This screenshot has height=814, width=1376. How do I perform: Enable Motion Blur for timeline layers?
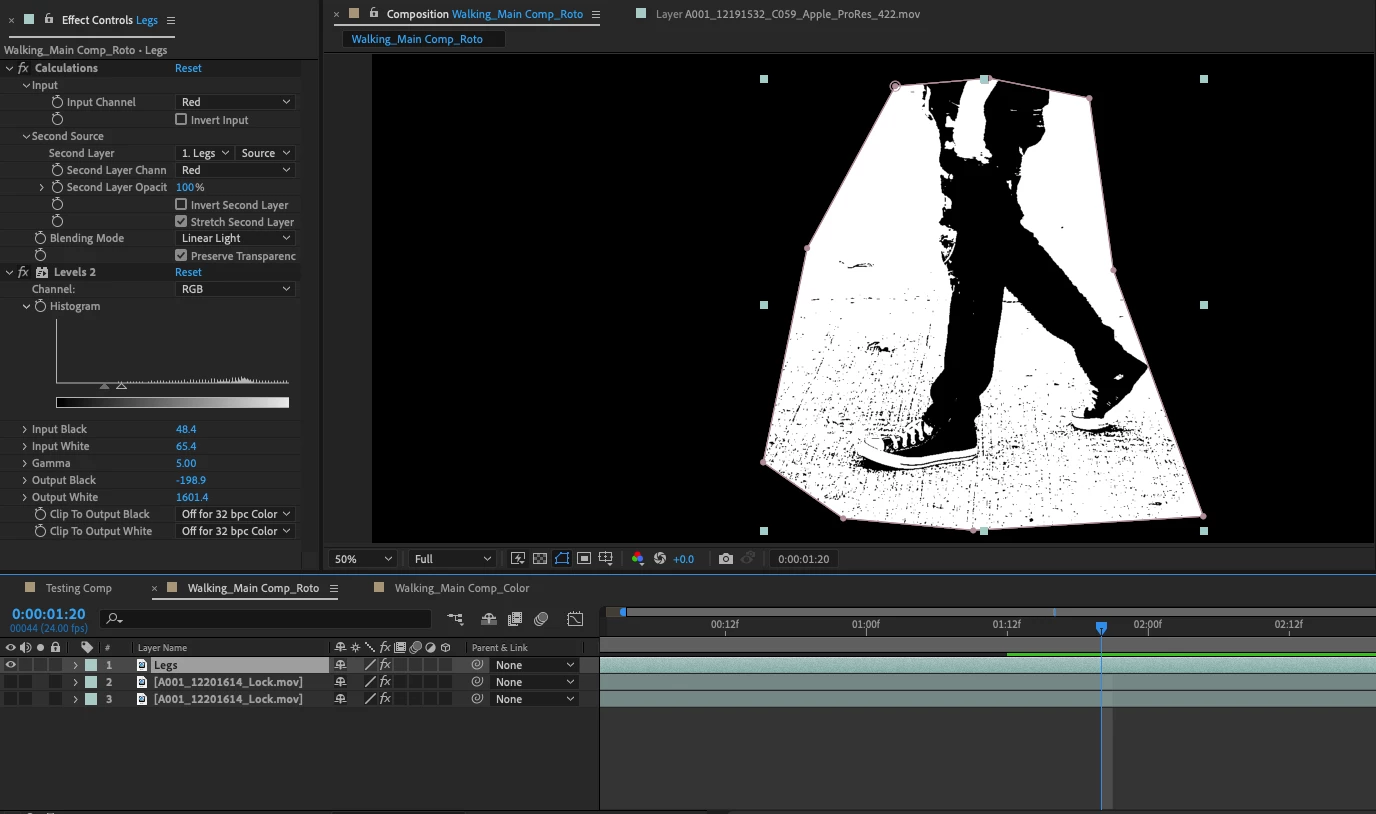click(x=541, y=619)
